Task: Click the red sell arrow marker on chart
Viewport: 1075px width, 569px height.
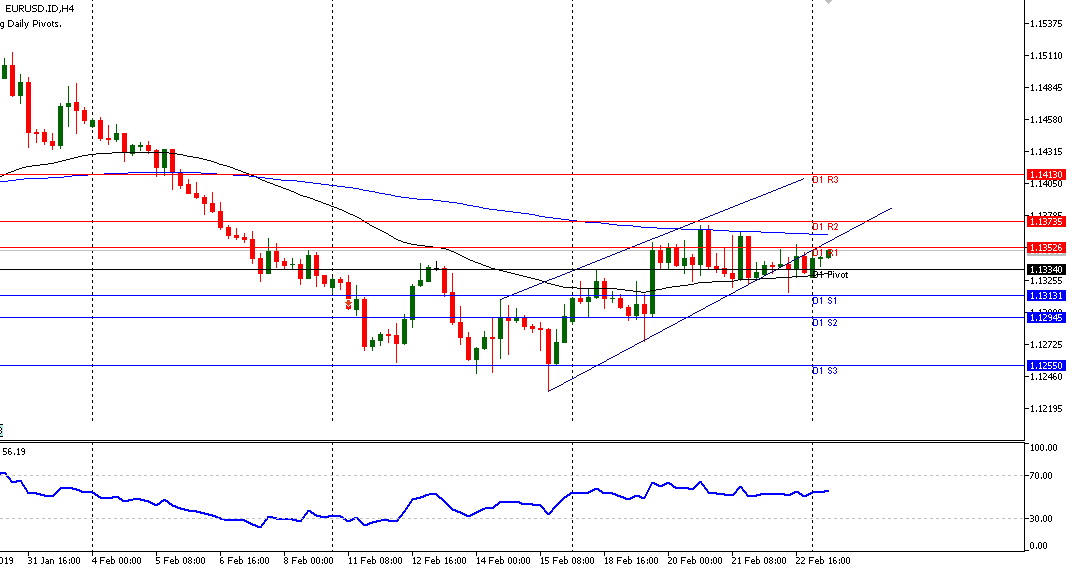Action: click(348, 304)
